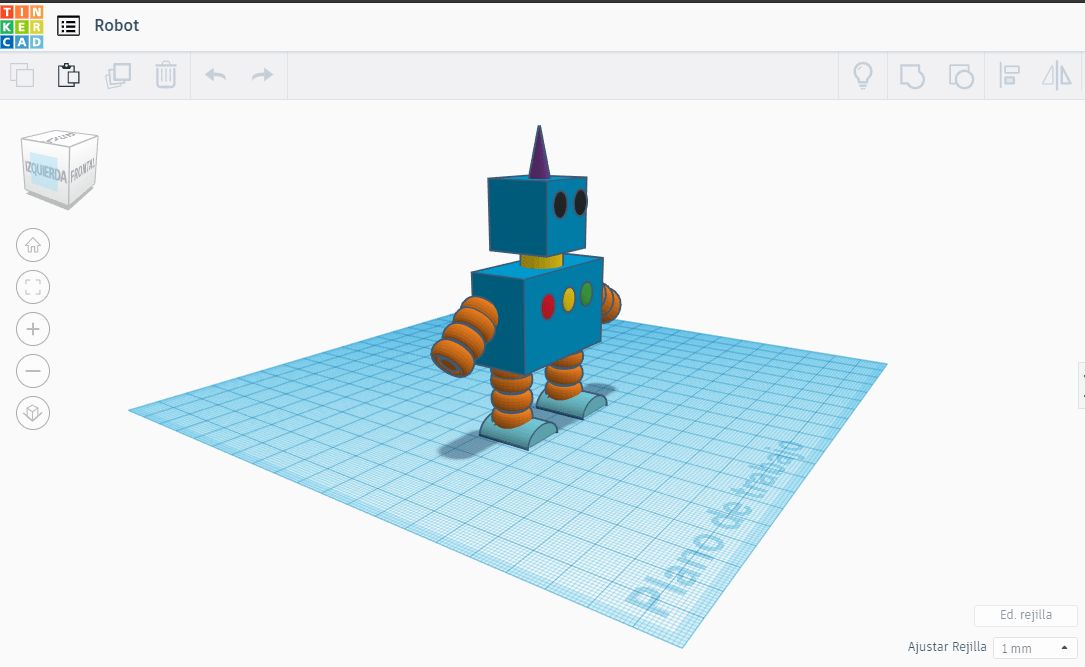This screenshot has height=667, width=1085.
Task: Click IZQUIERDA face of the navigation cube
Action: (x=44, y=170)
